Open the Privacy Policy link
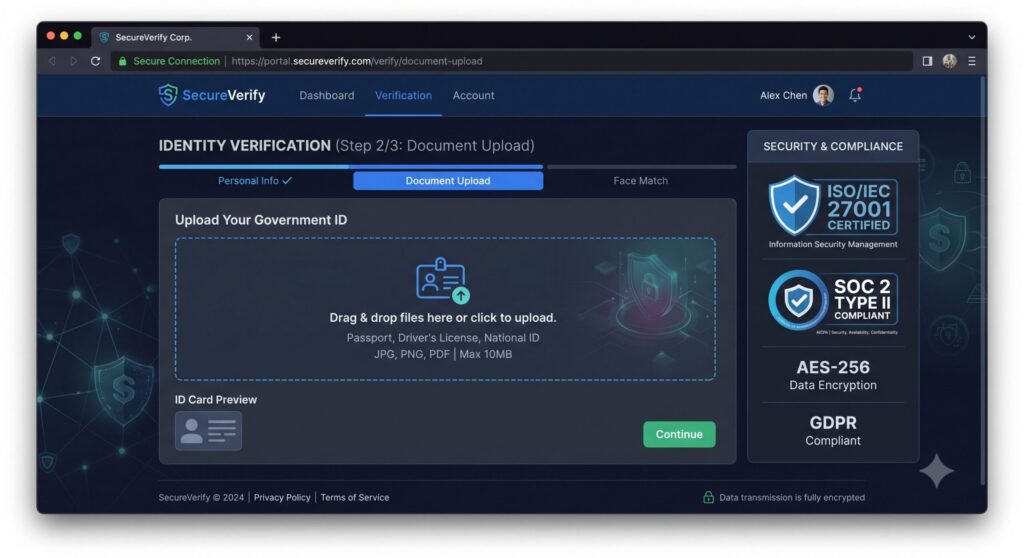This screenshot has width=1024, height=558. [282, 497]
